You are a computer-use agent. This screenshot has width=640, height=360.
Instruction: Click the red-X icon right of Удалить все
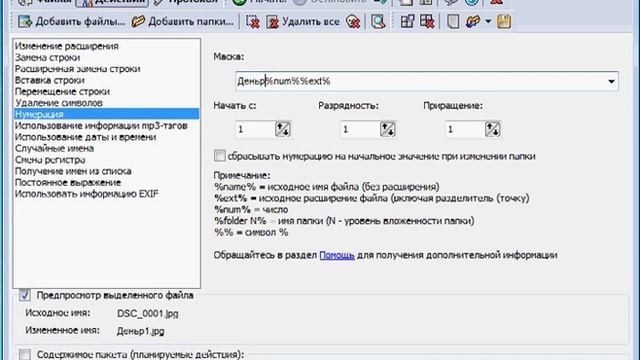click(353, 22)
